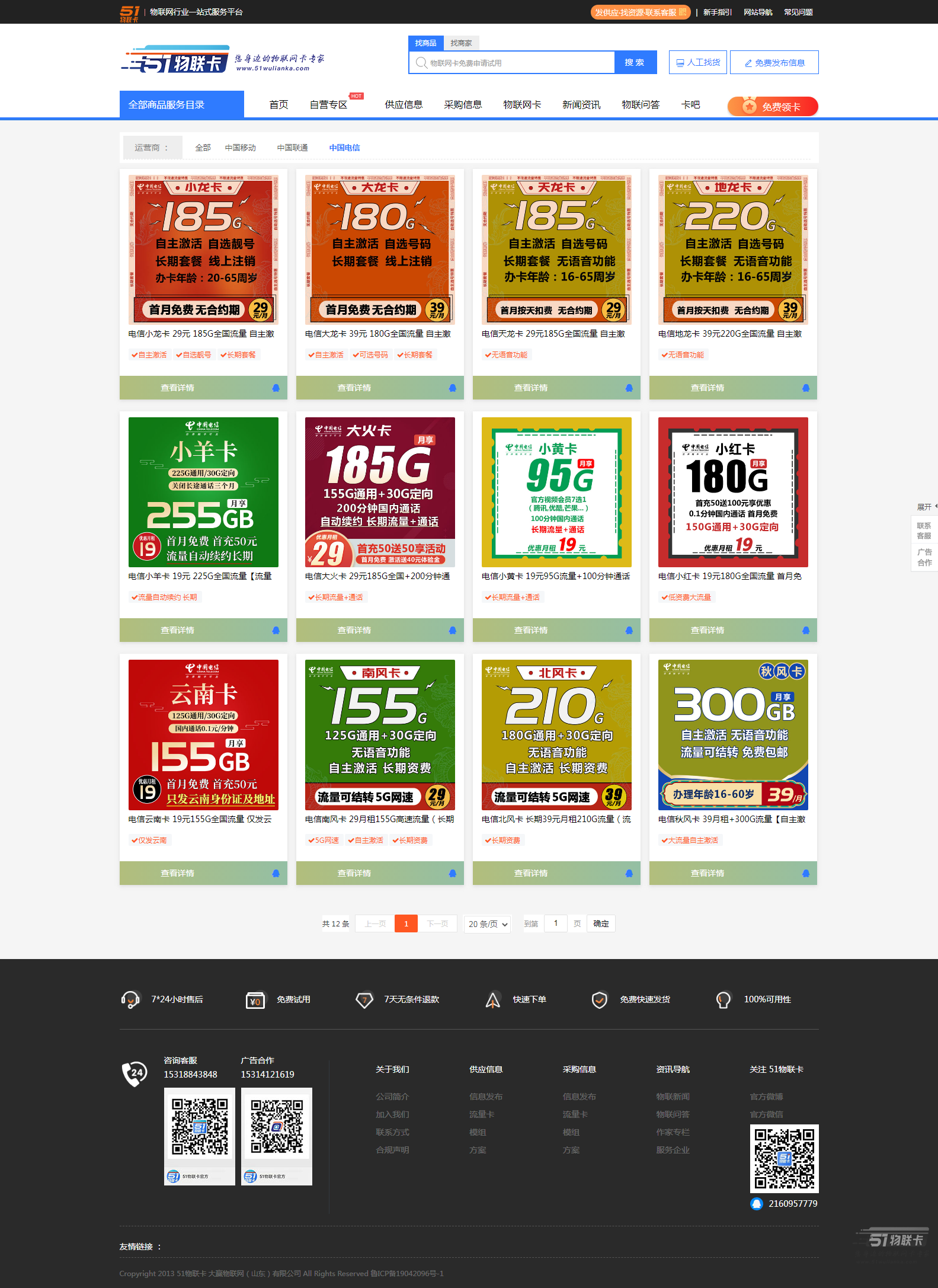Click the 电信小黄卡 product thumbnail

point(556,493)
